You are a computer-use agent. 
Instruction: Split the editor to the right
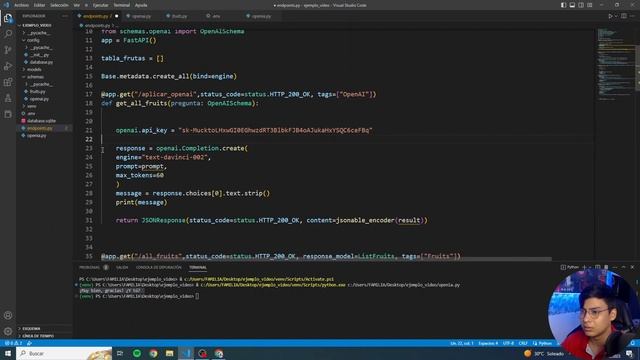coord(624,16)
